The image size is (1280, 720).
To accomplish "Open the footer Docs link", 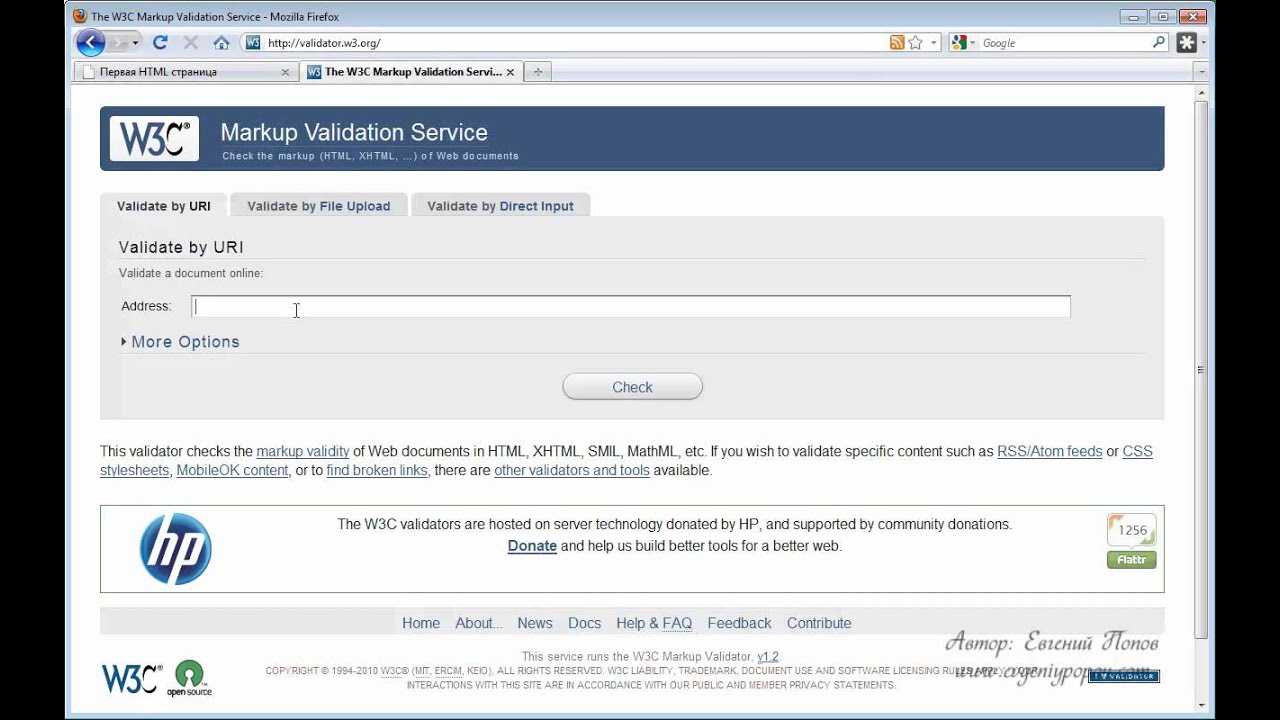I will tap(584, 623).
